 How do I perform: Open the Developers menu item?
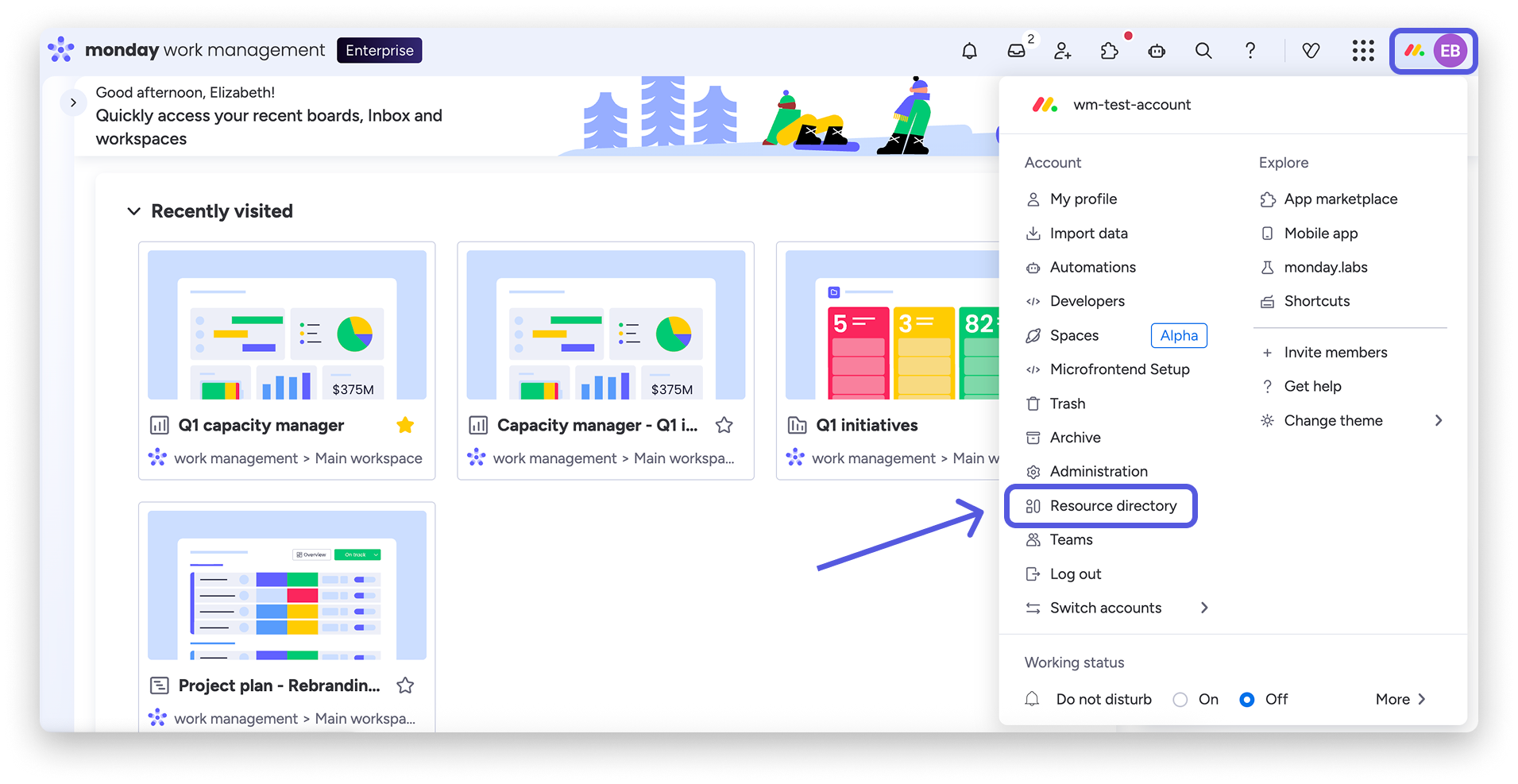pos(1087,301)
